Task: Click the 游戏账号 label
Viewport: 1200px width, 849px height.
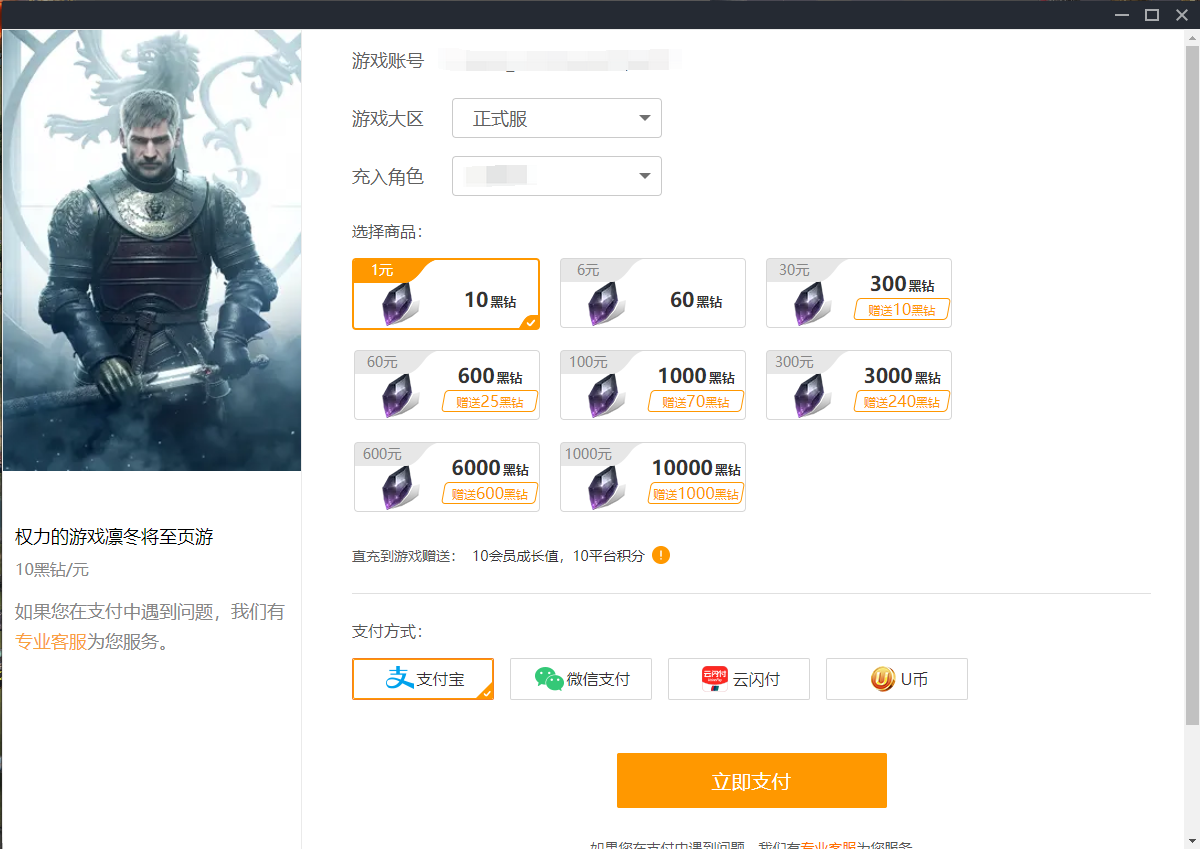Action: coord(388,61)
